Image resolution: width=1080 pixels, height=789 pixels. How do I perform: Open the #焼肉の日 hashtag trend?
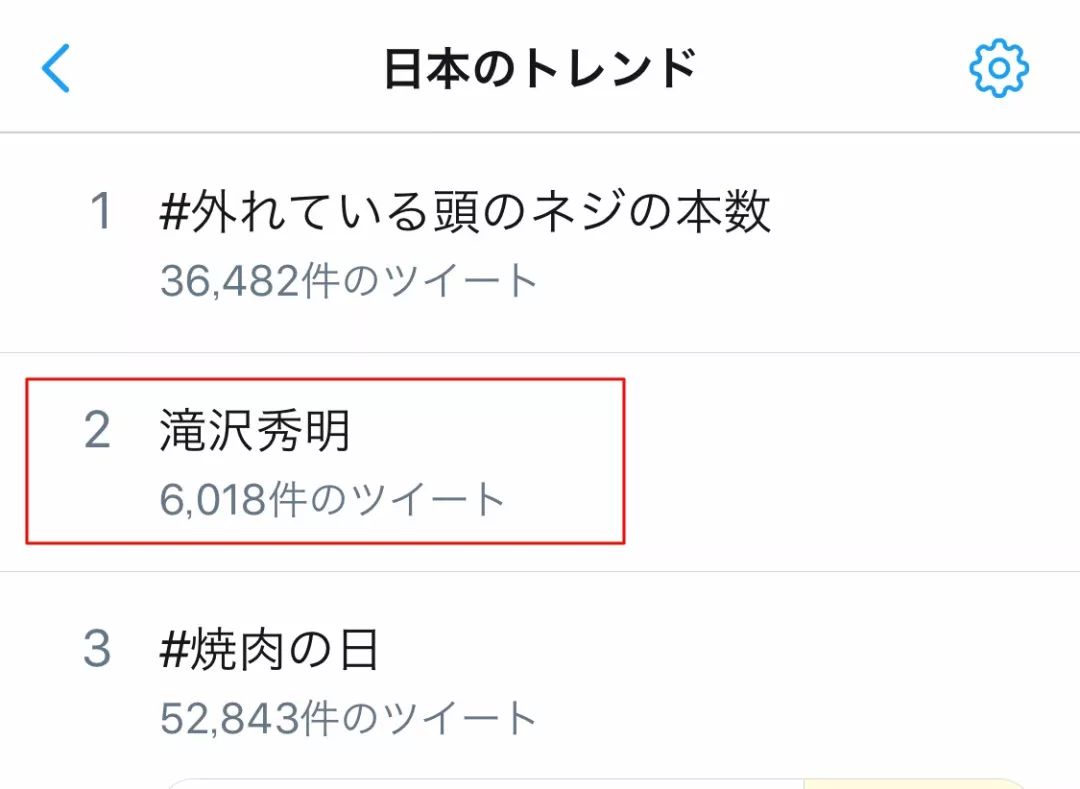pos(269,649)
